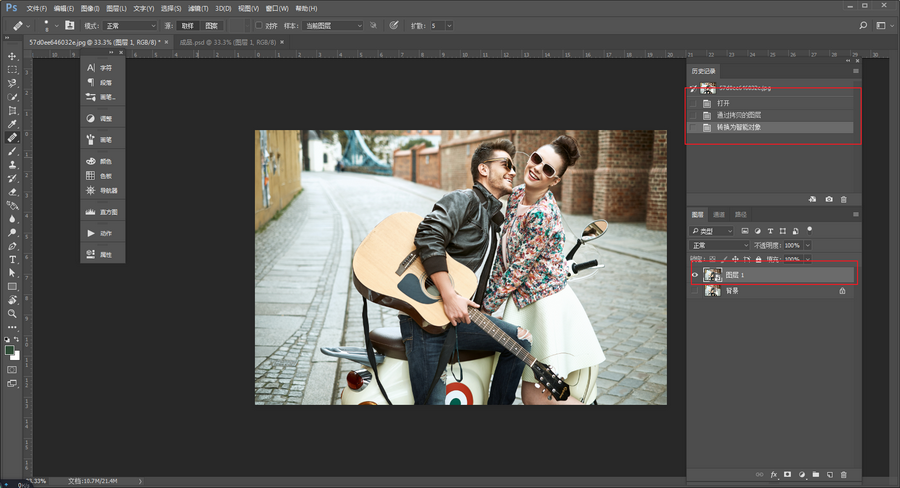This screenshot has height=488, width=900.
Task: Select the Rectangular Marquee tool
Action: (x=12, y=70)
